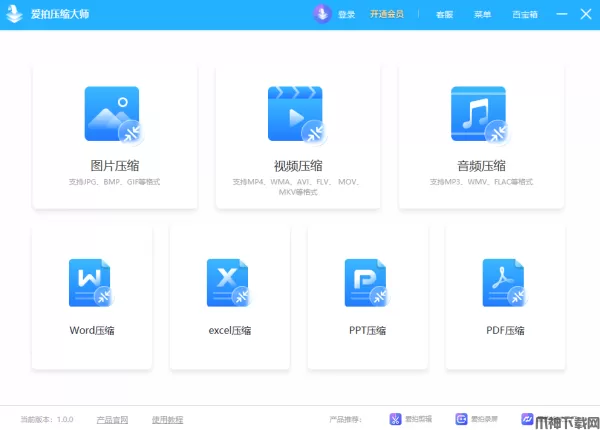This screenshot has height=430, width=600.
Task: Launch the Word压缩 document icon
Action: (91, 283)
